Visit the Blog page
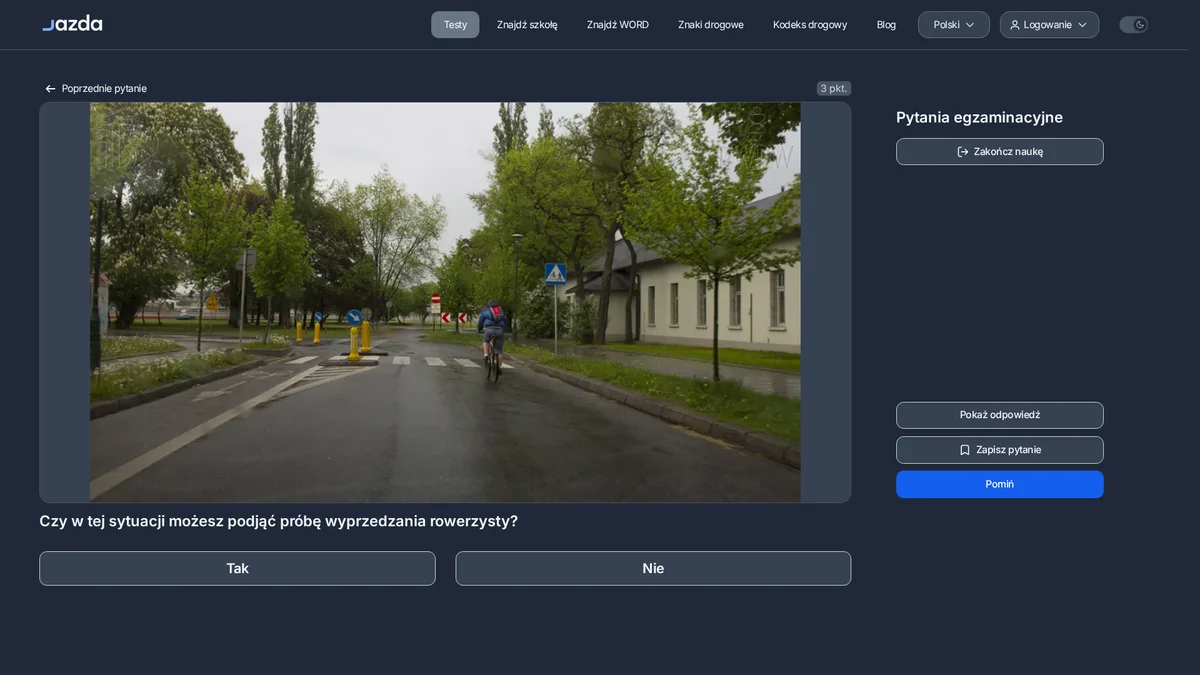 tap(886, 25)
